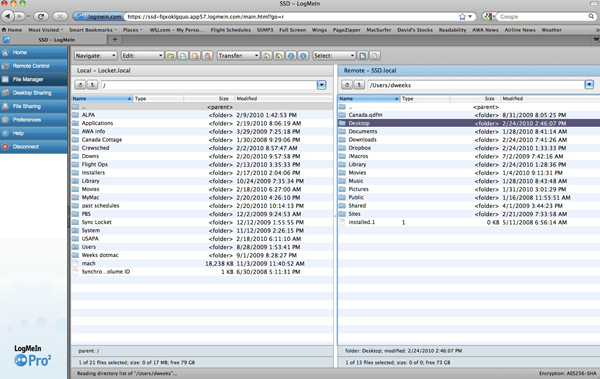Screen dimensions: 600x379
Task: Open the Flight Schedules bookmark
Action: [230, 30]
